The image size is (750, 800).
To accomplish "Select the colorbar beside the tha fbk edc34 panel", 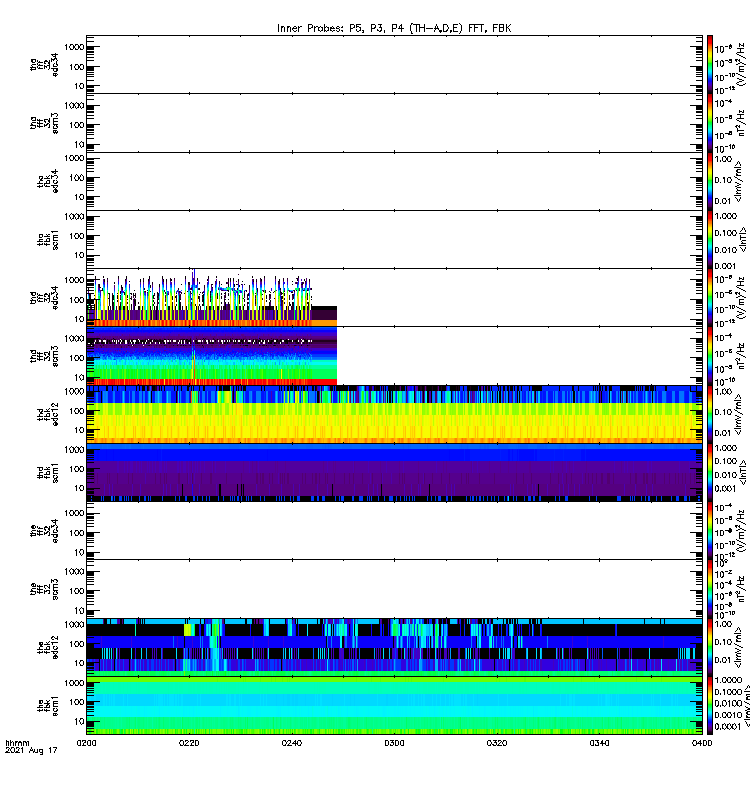I will (x=710, y=181).
